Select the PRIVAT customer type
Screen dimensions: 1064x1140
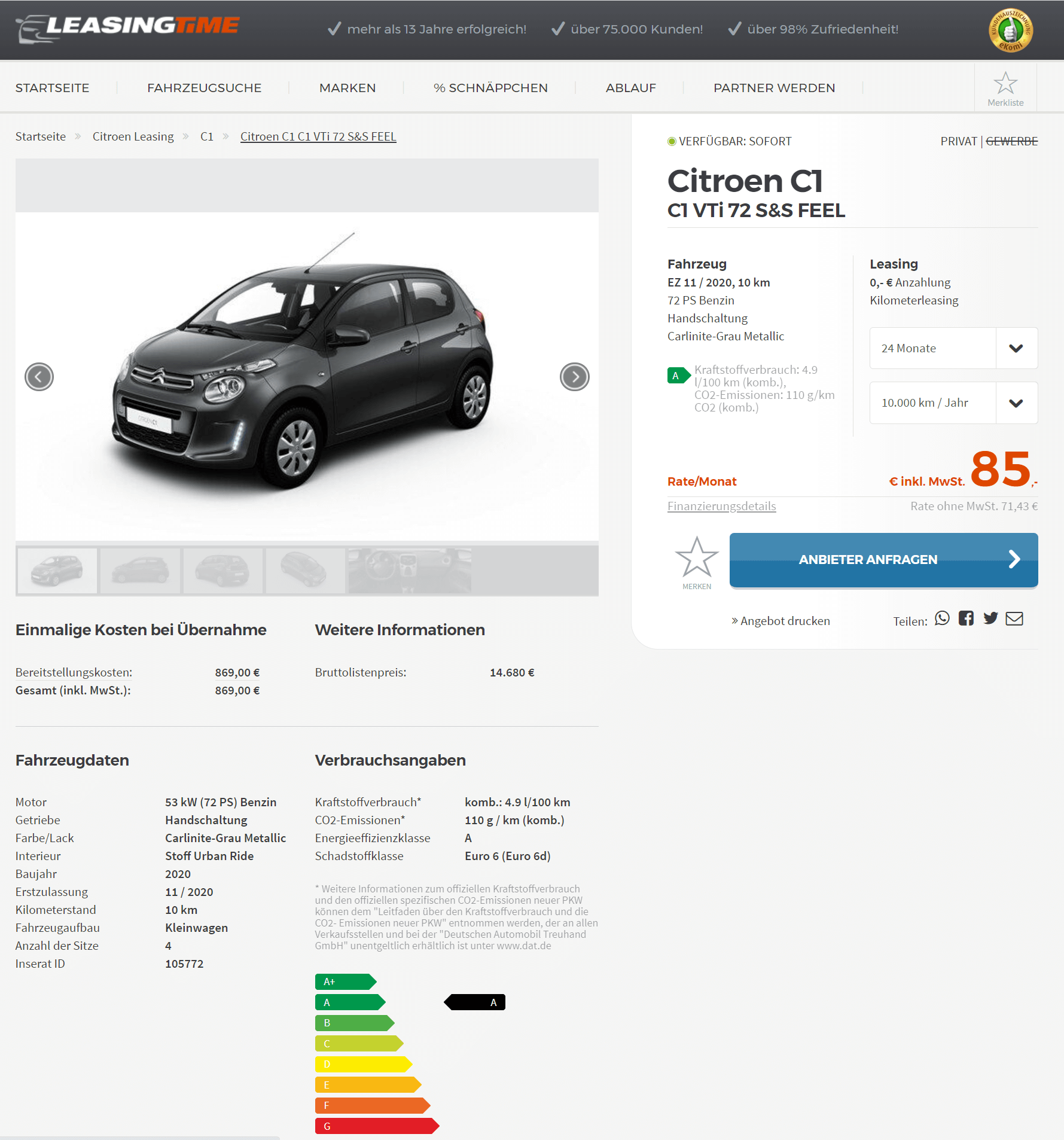pos(958,141)
